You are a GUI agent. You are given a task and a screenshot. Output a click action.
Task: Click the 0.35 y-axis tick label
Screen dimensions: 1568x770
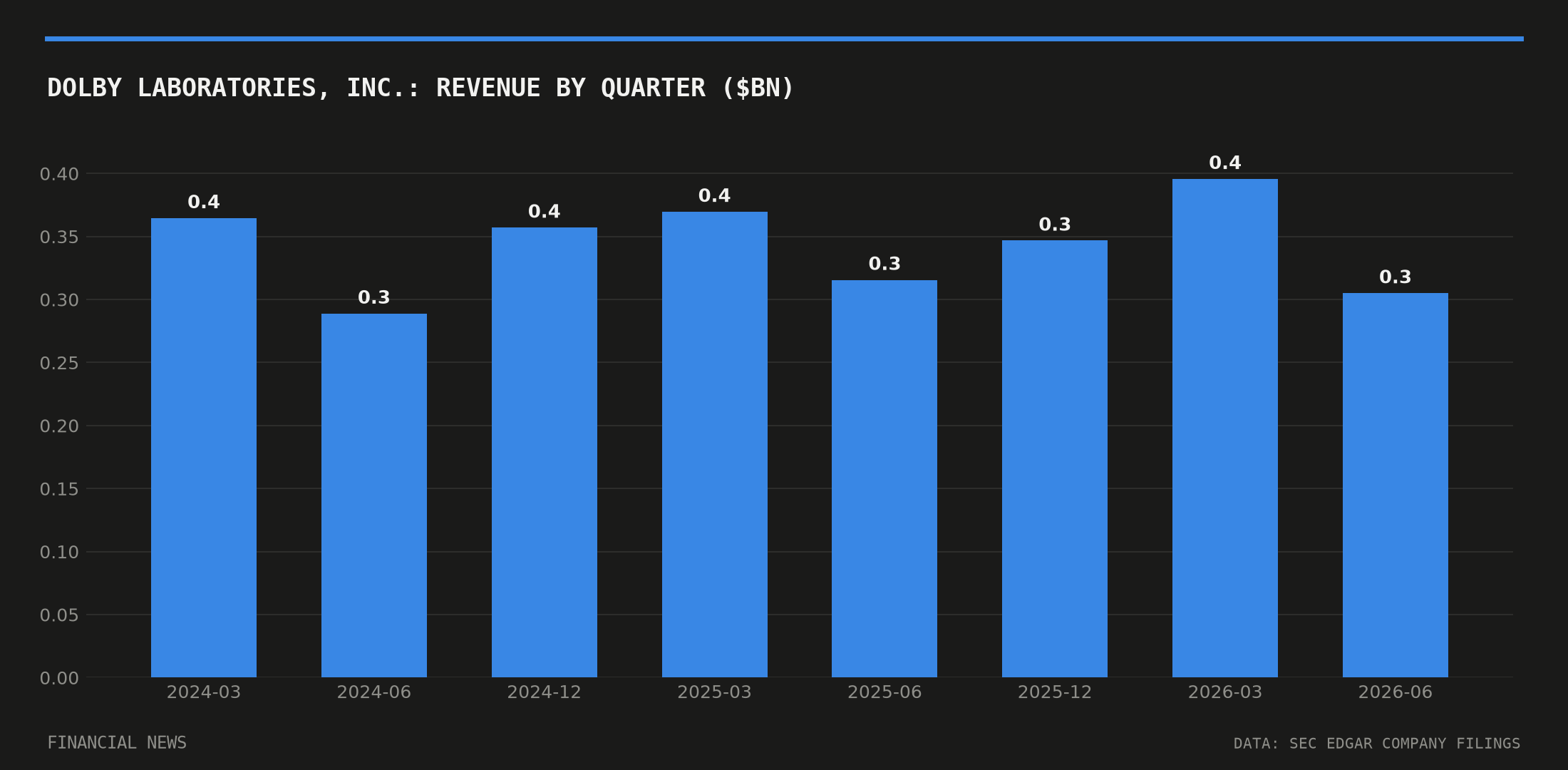(x=59, y=237)
